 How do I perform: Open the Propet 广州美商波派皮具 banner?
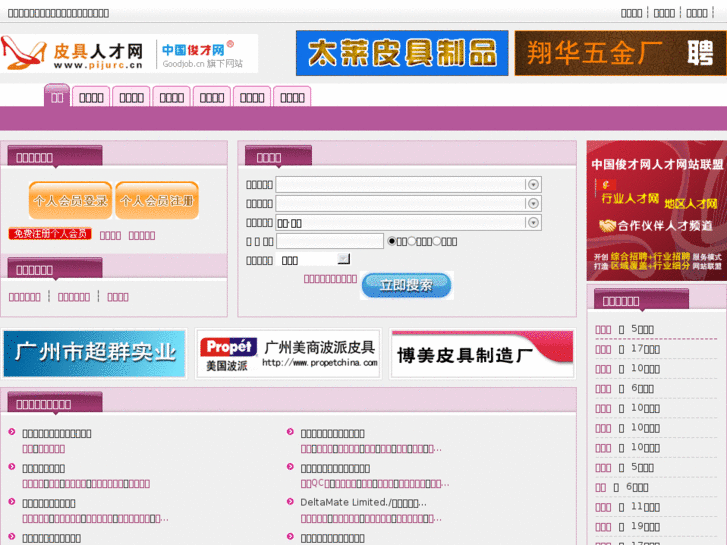(288, 353)
